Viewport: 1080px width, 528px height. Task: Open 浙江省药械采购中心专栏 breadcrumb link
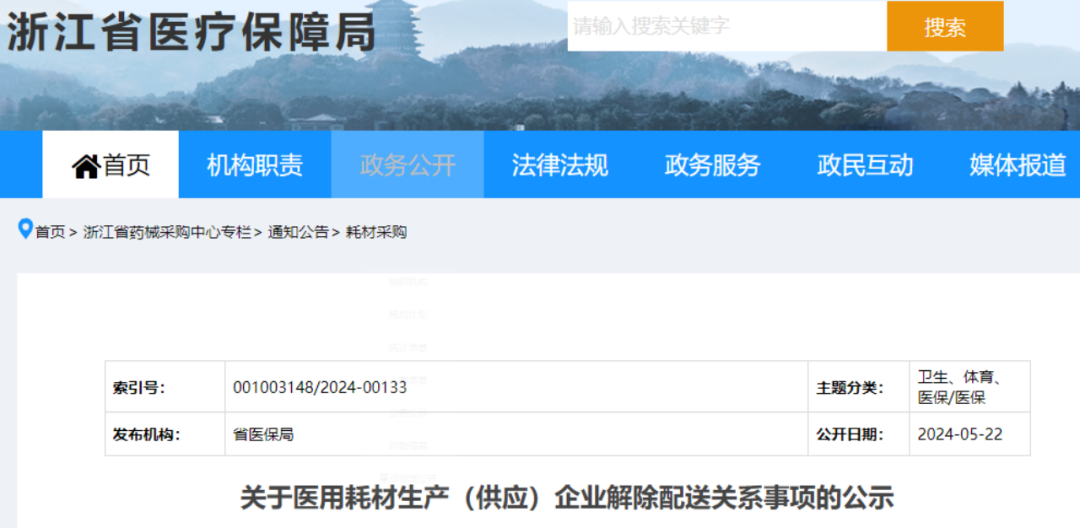click(167, 233)
